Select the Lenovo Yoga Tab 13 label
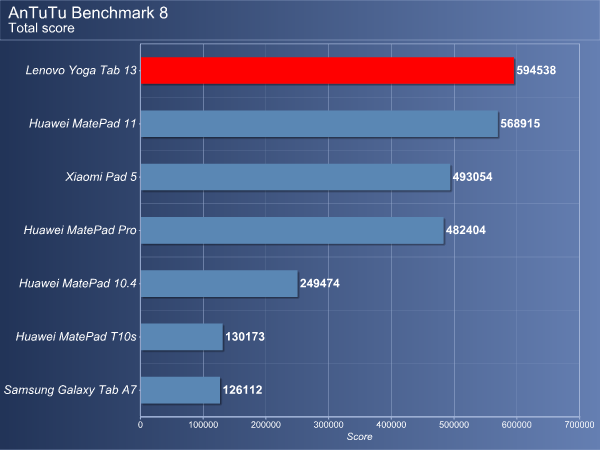This screenshot has width=600, height=450. coord(81,70)
